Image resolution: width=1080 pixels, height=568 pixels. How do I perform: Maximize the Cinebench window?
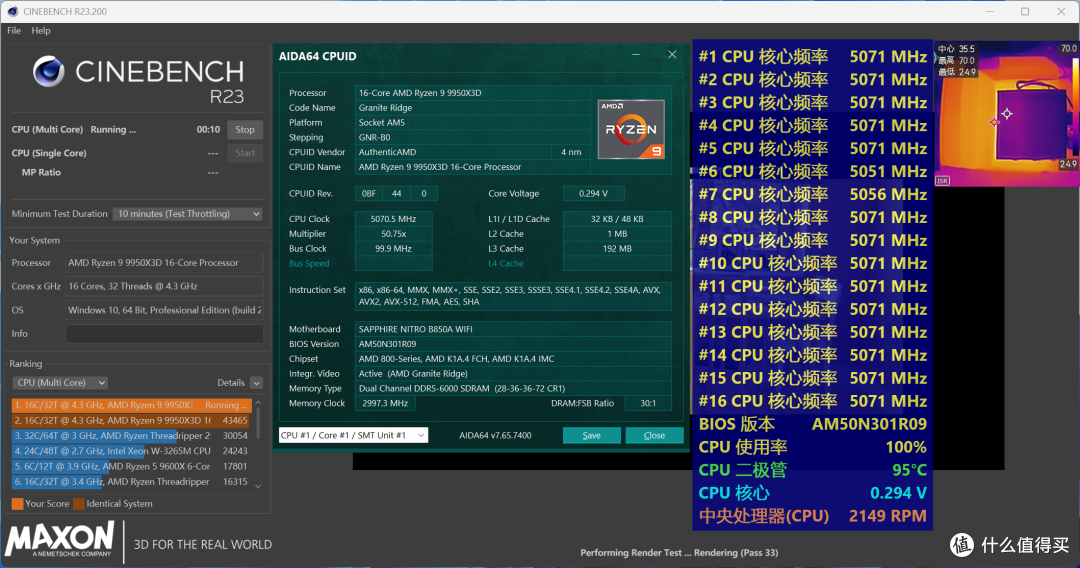pyautogui.click(x=1025, y=11)
